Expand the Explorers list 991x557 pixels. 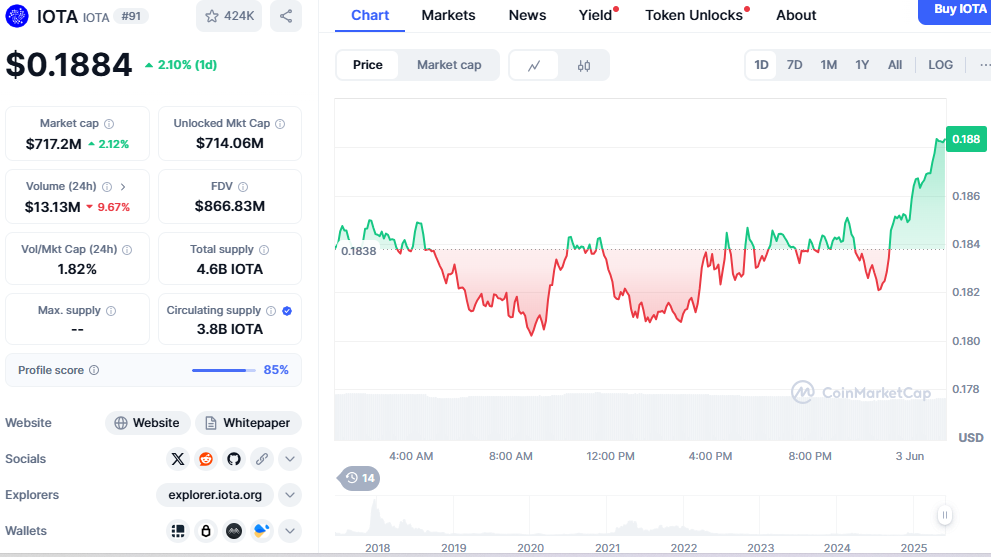(289, 495)
